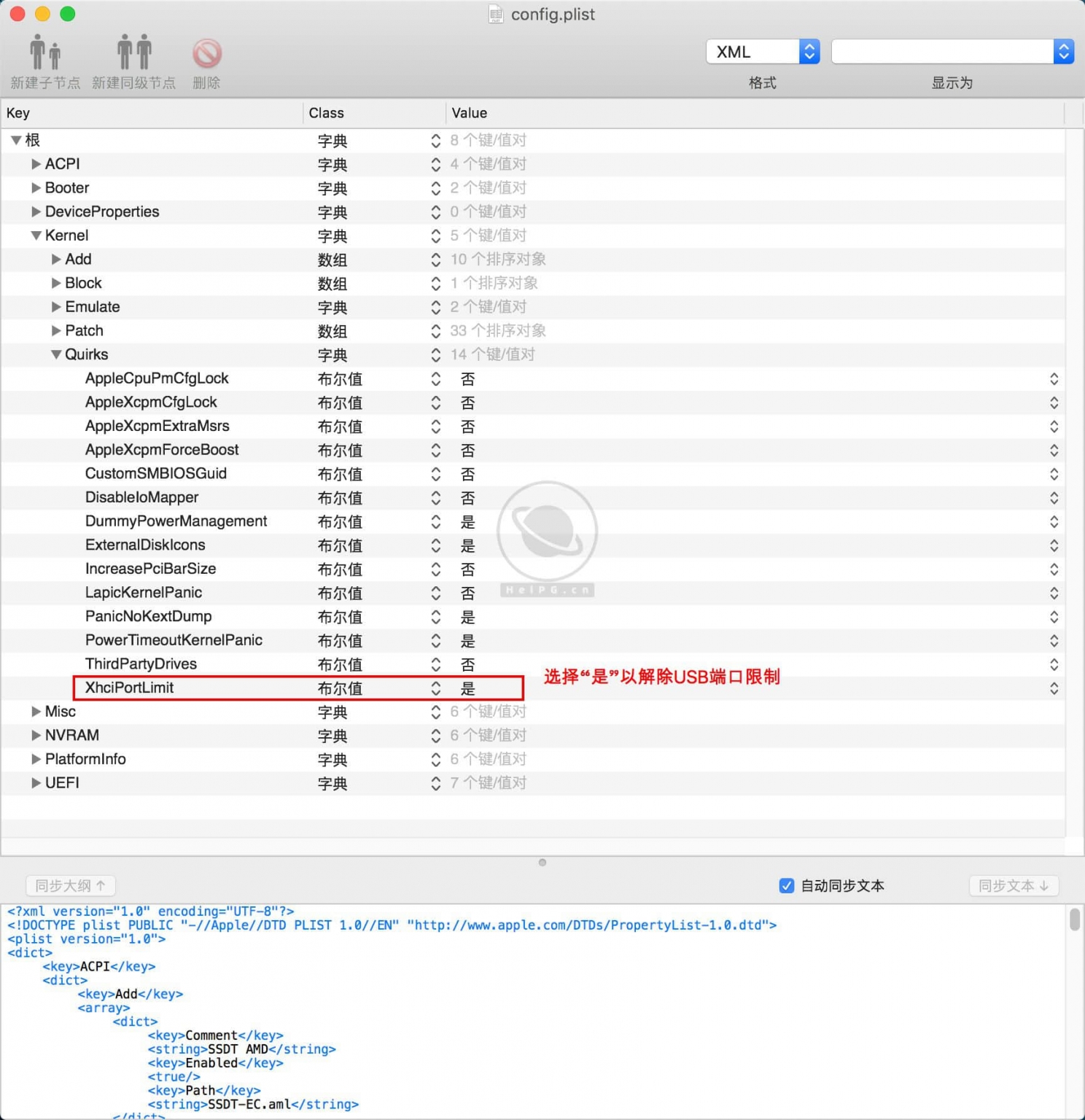Click the stepper beside AppleCpuPmCfgLock
Screen dimensions: 1085x1120
click(435, 378)
